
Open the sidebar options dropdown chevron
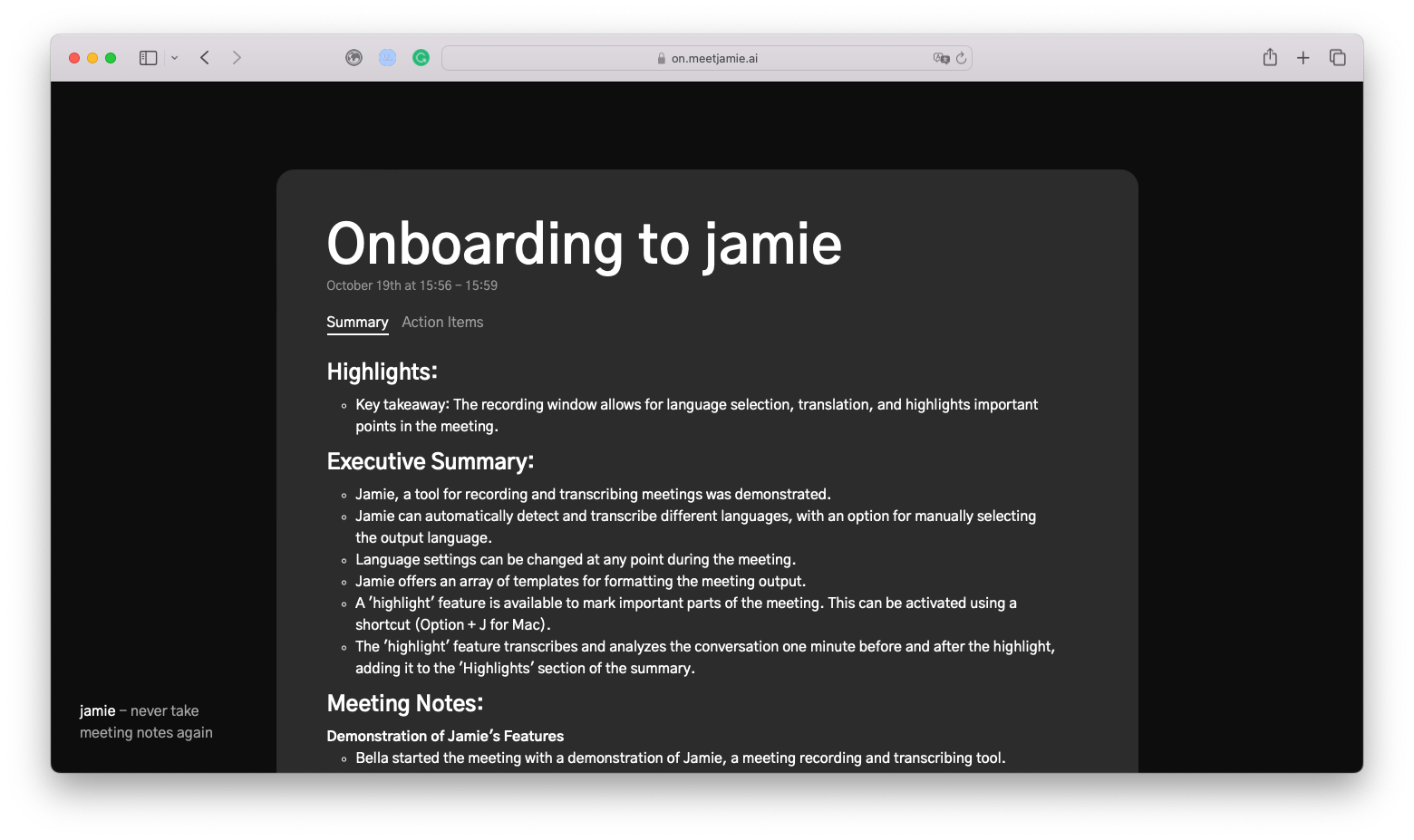point(174,58)
